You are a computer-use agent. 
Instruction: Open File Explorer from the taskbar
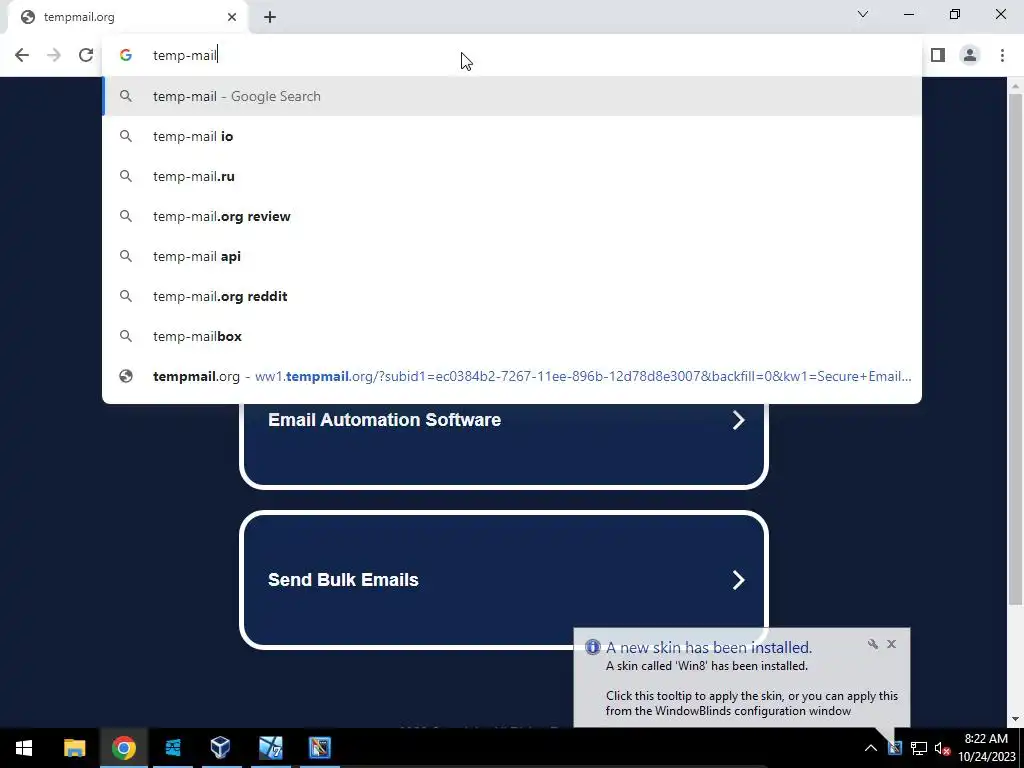[74, 748]
